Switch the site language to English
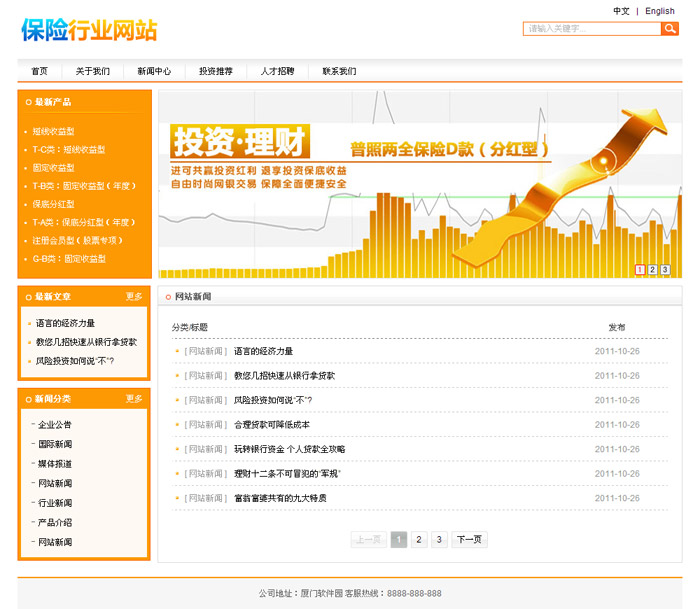 point(660,11)
